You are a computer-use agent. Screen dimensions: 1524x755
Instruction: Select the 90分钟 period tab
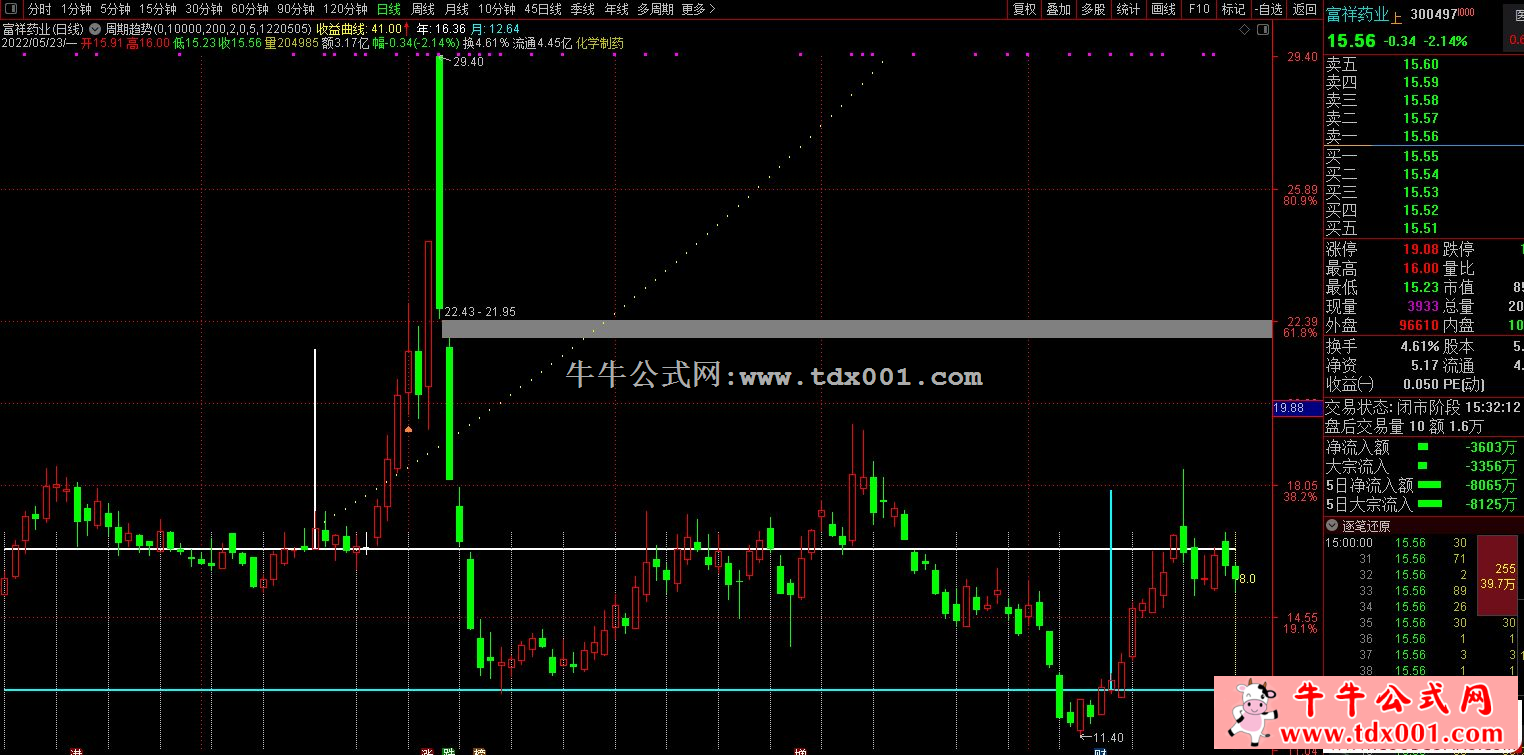[295, 9]
